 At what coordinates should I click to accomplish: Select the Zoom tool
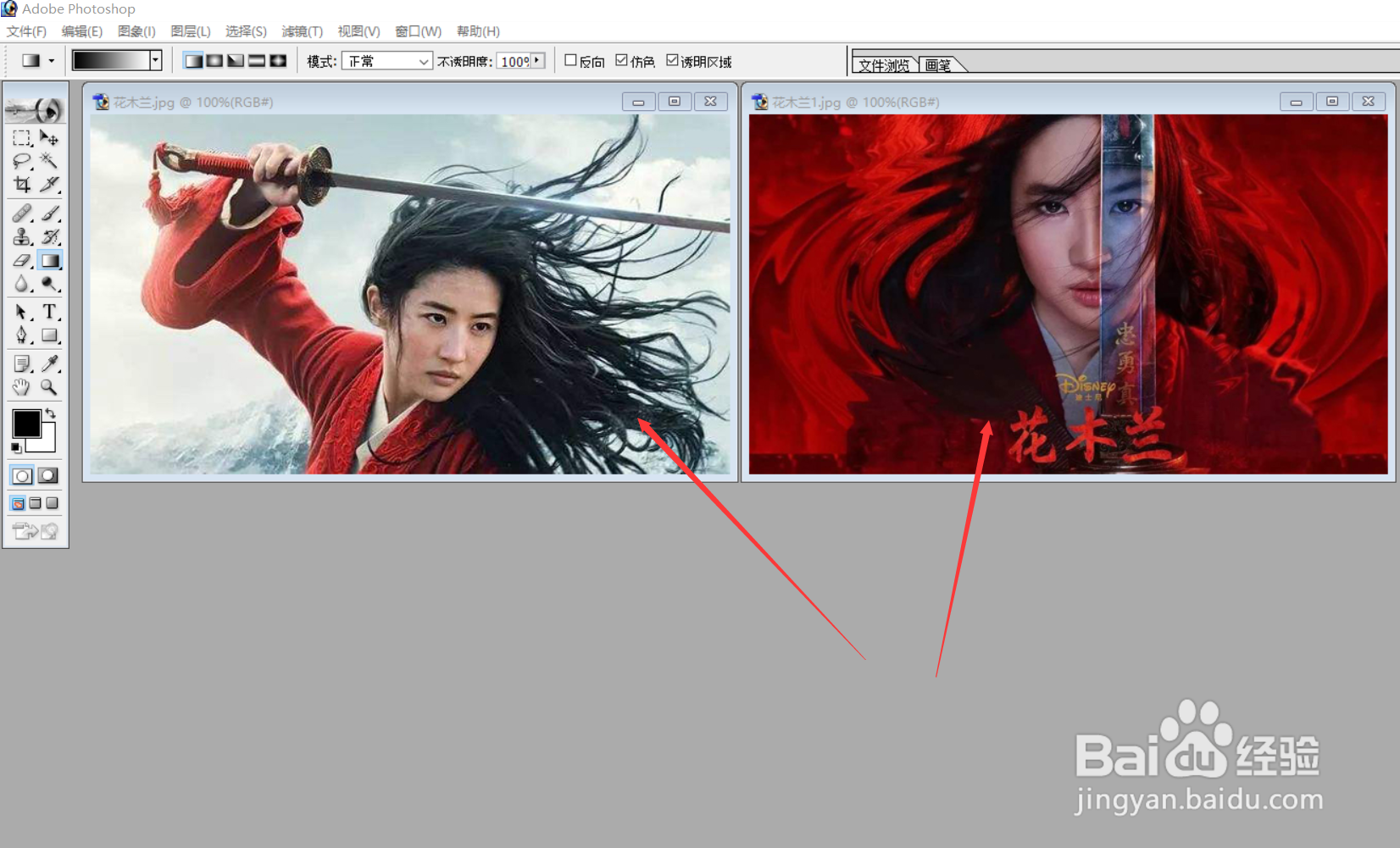coord(50,387)
